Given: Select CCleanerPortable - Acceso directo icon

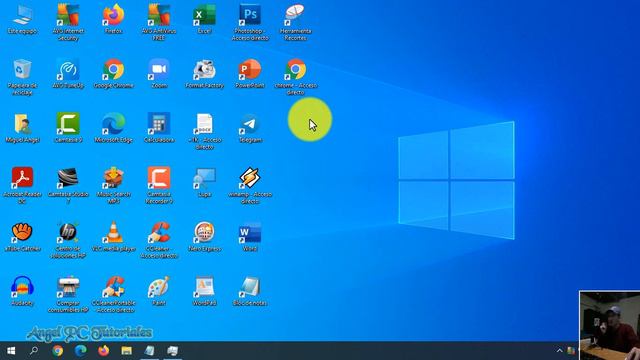Looking at the screenshot, I should pos(113,294).
